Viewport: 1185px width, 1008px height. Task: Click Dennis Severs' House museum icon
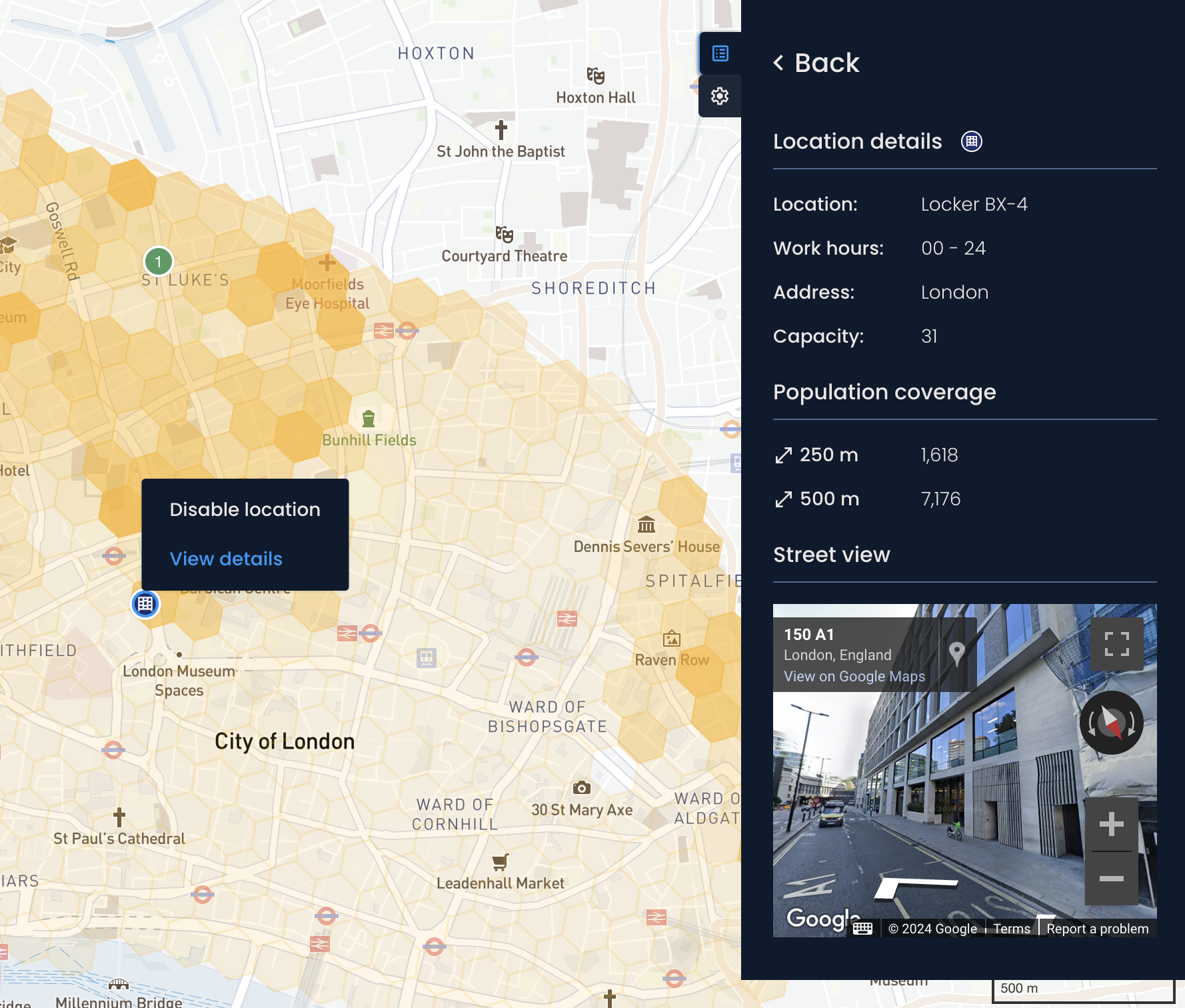(646, 525)
